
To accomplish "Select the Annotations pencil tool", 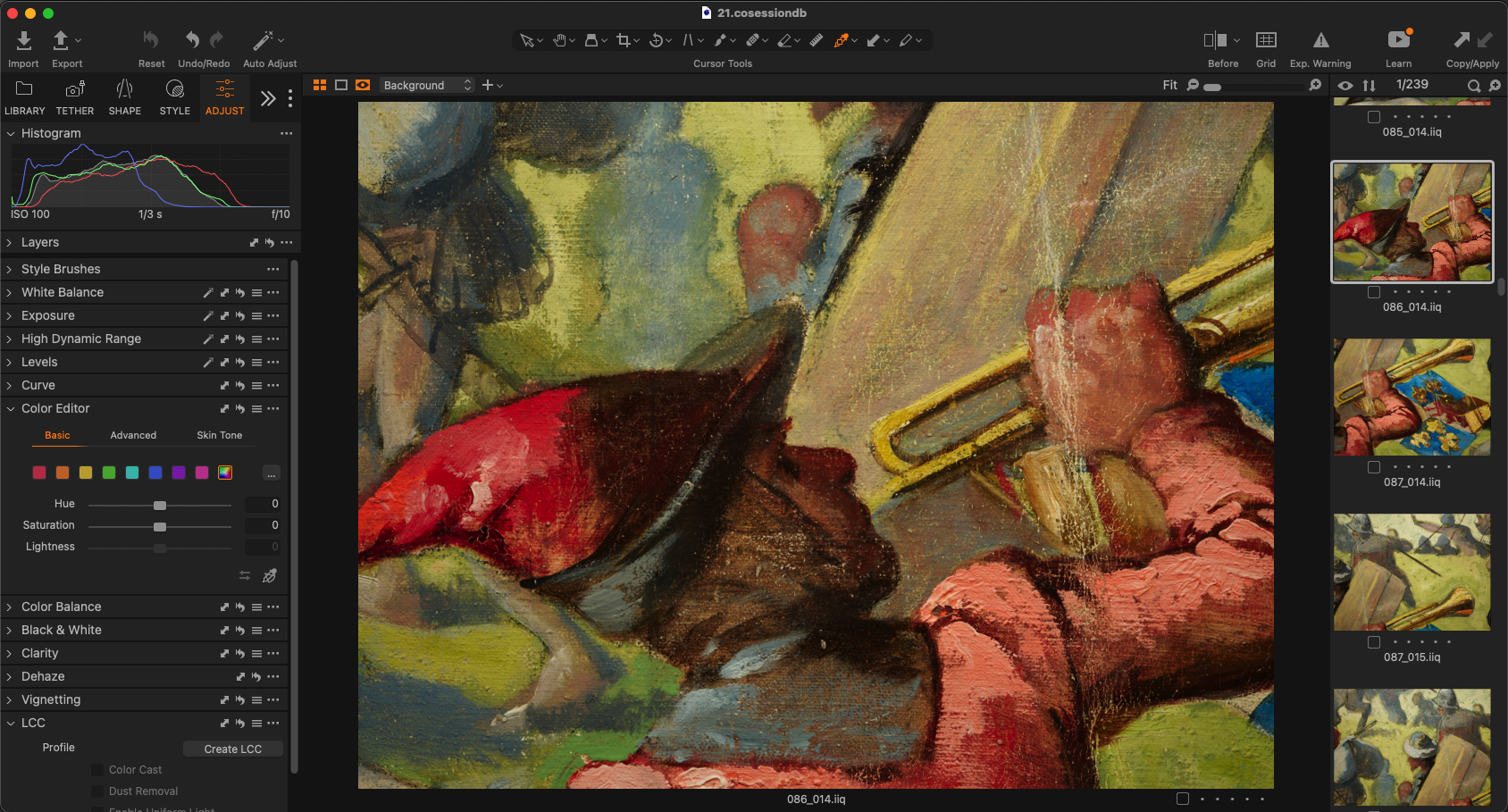I will tap(906, 40).
